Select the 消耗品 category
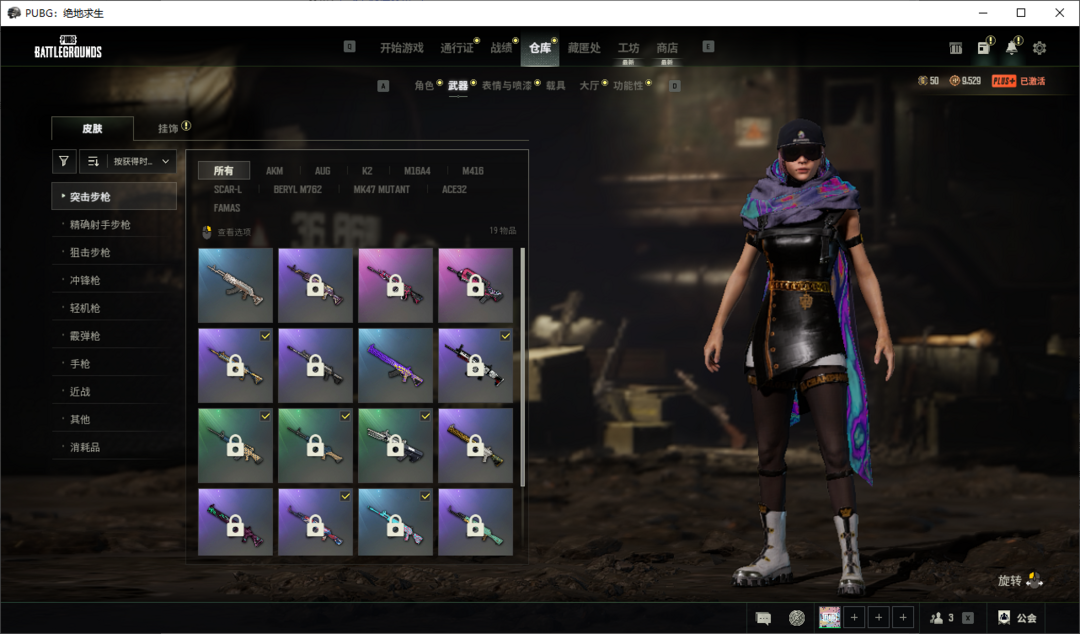 point(114,447)
